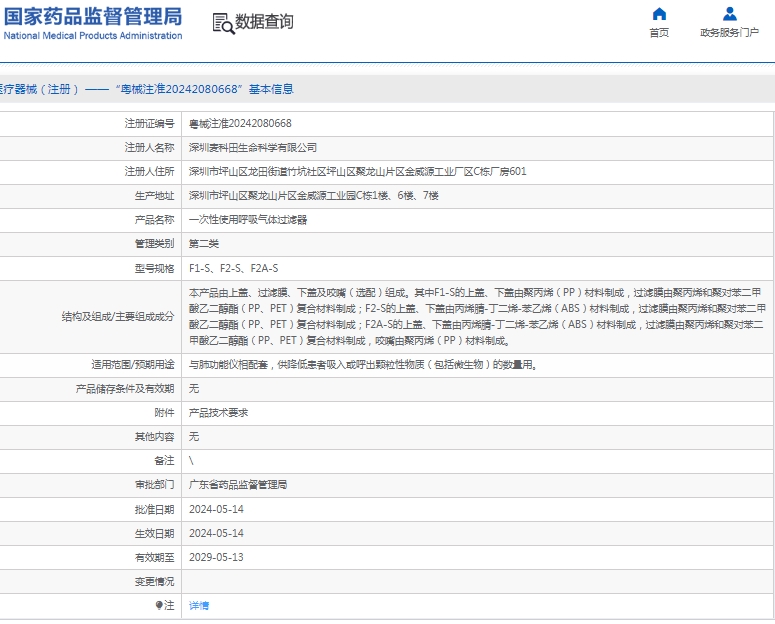Click production address ending 6楼、7楼
The width and height of the screenshot is (775, 624).
tap(313, 196)
